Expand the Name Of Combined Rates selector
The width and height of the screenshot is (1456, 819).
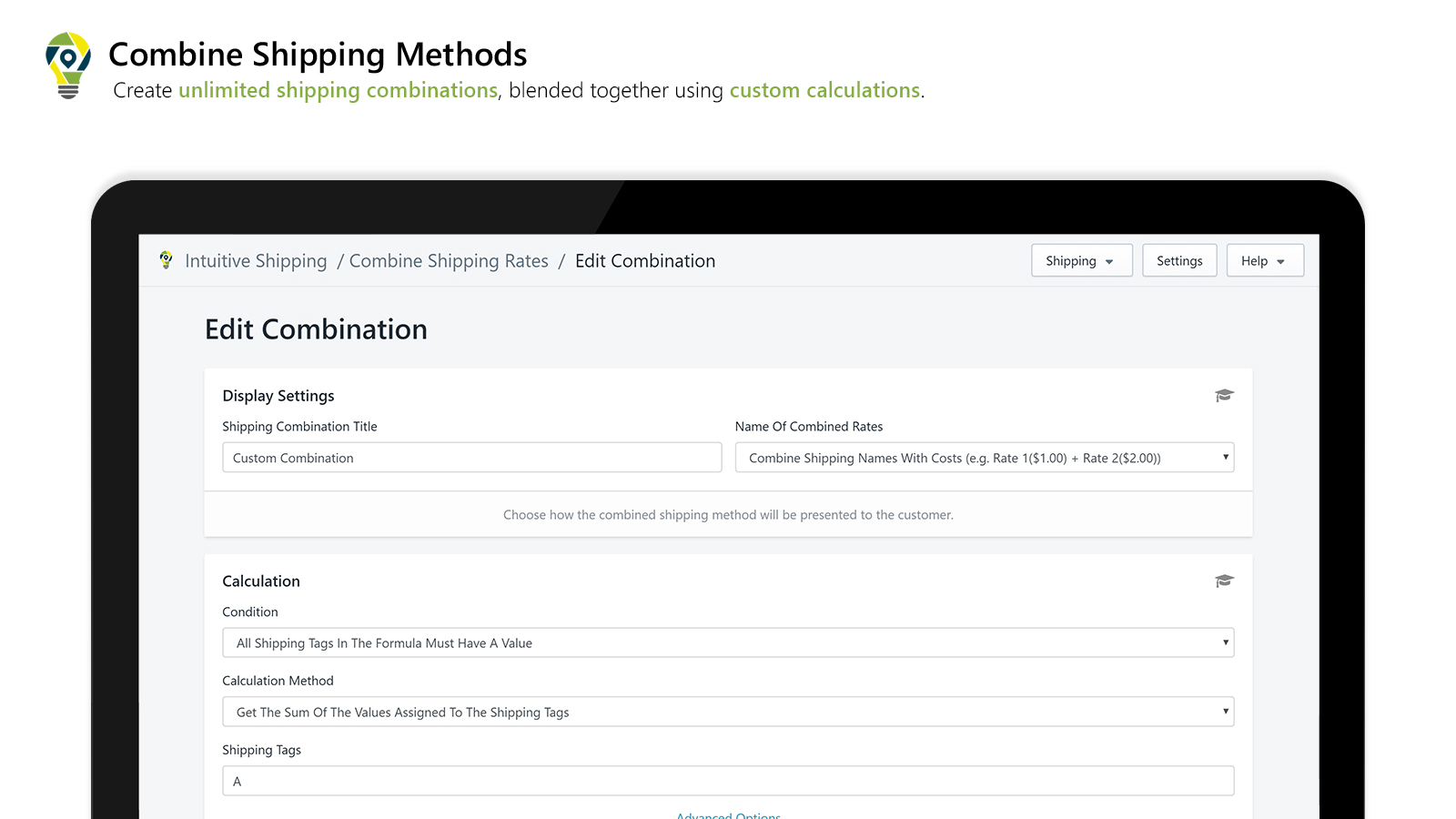pyautogui.click(x=985, y=458)
